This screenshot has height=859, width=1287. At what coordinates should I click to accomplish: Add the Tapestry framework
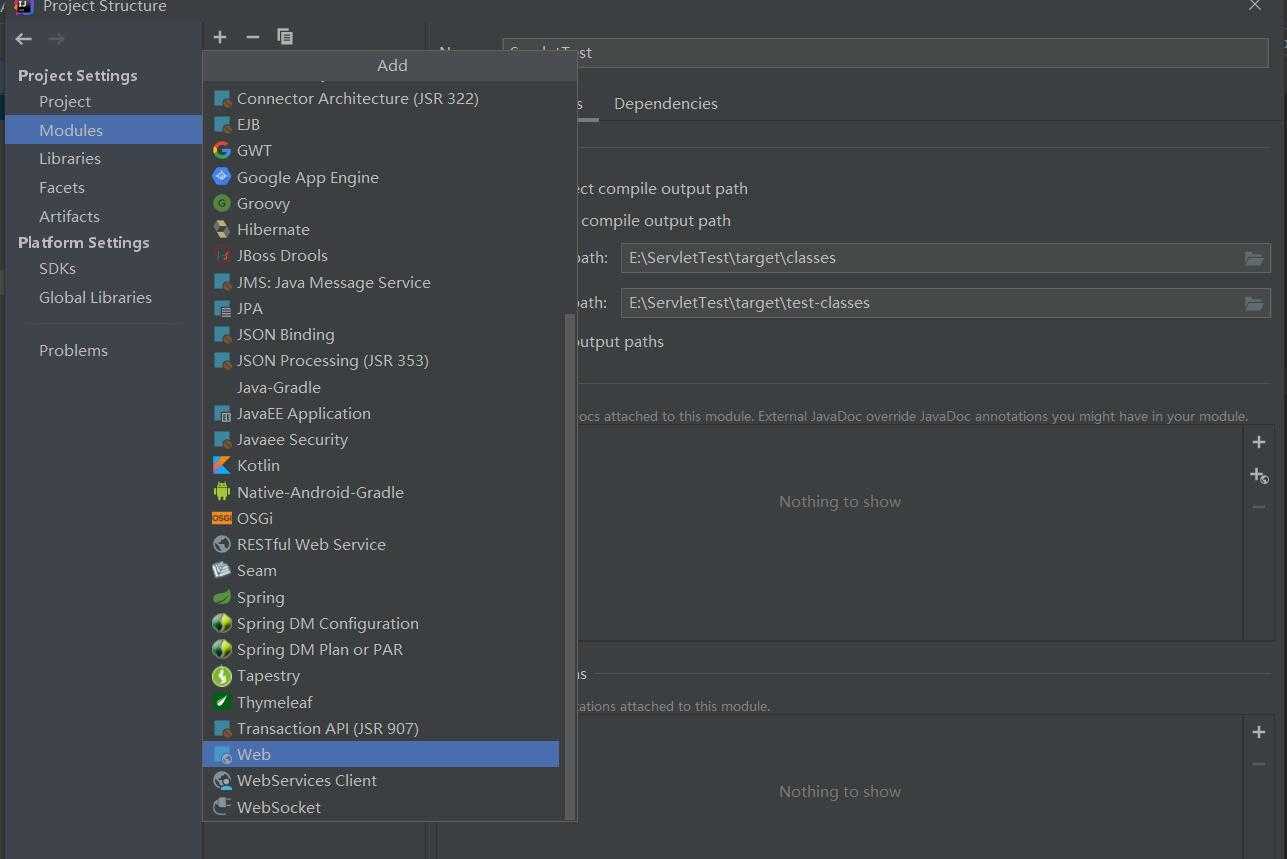click(381, 675)
